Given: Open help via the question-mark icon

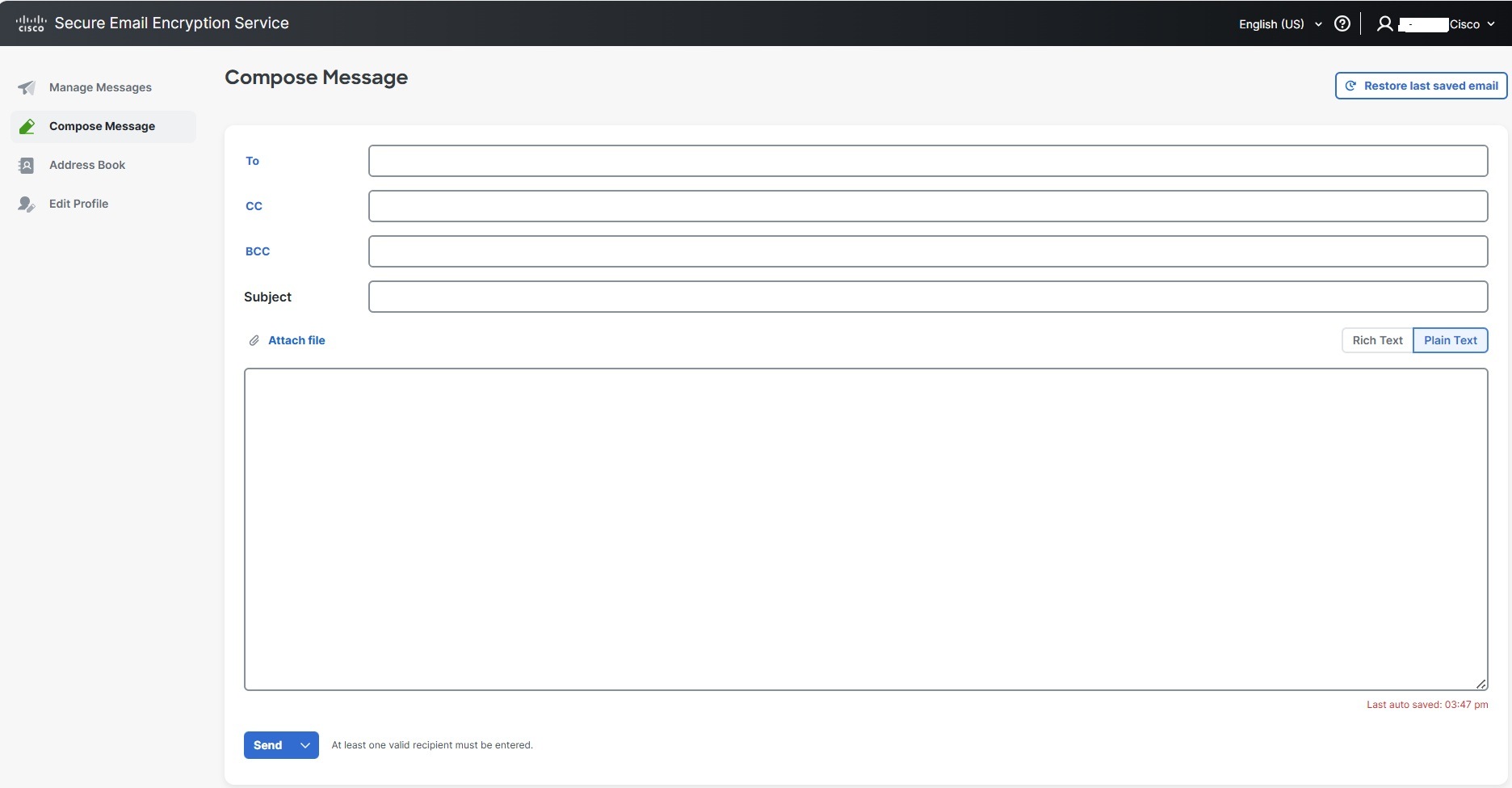Looking at the screenshot, I should pyautogui.click(x=1342, y=23).
